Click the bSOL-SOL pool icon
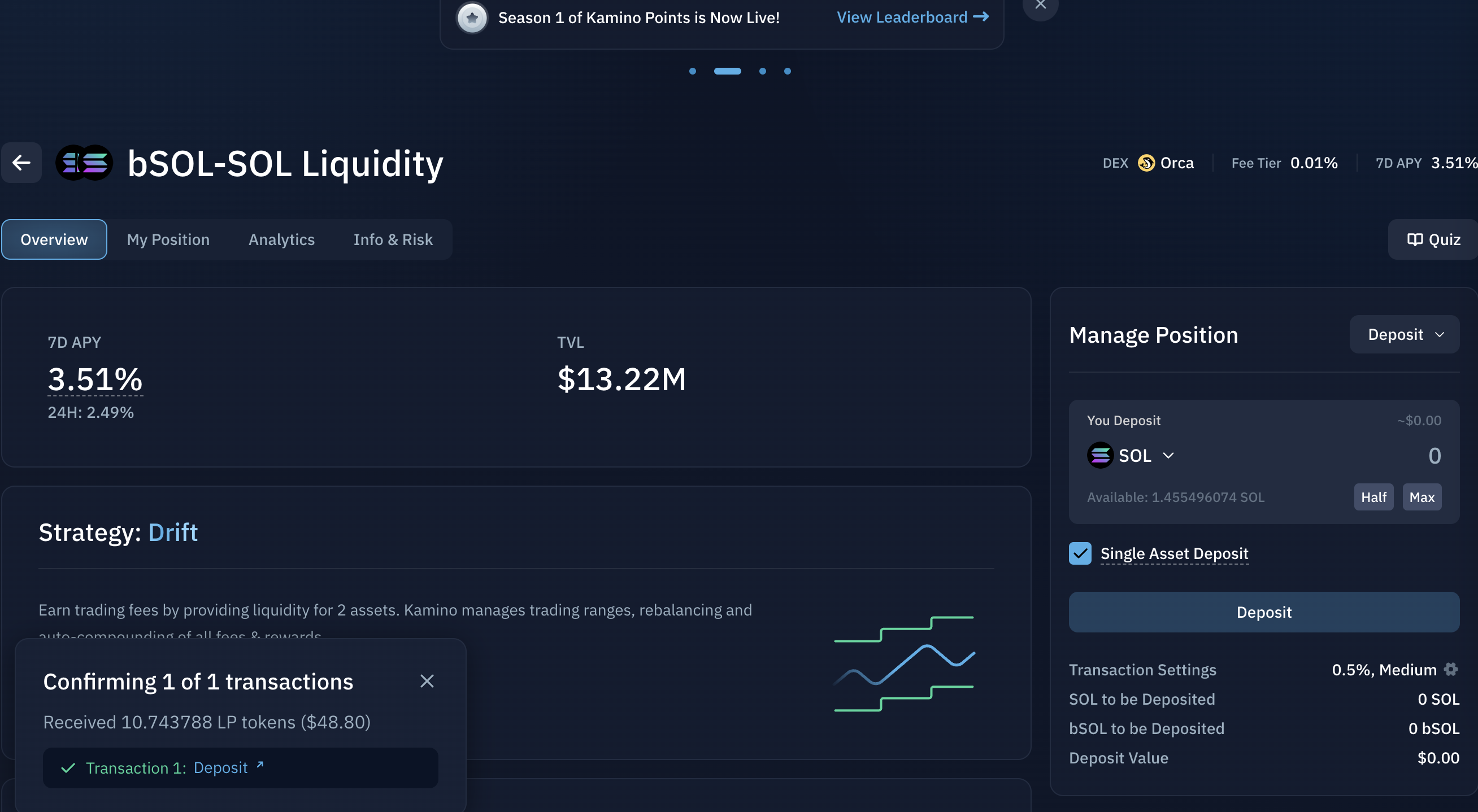Viewport: 1478px width, 812px height. point(85,161)
